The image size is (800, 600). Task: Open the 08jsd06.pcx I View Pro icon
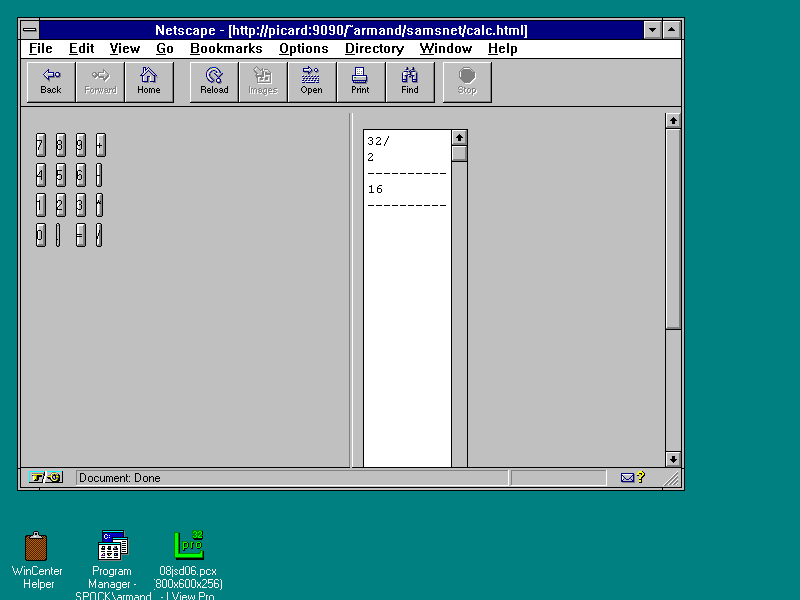point(188,564)
